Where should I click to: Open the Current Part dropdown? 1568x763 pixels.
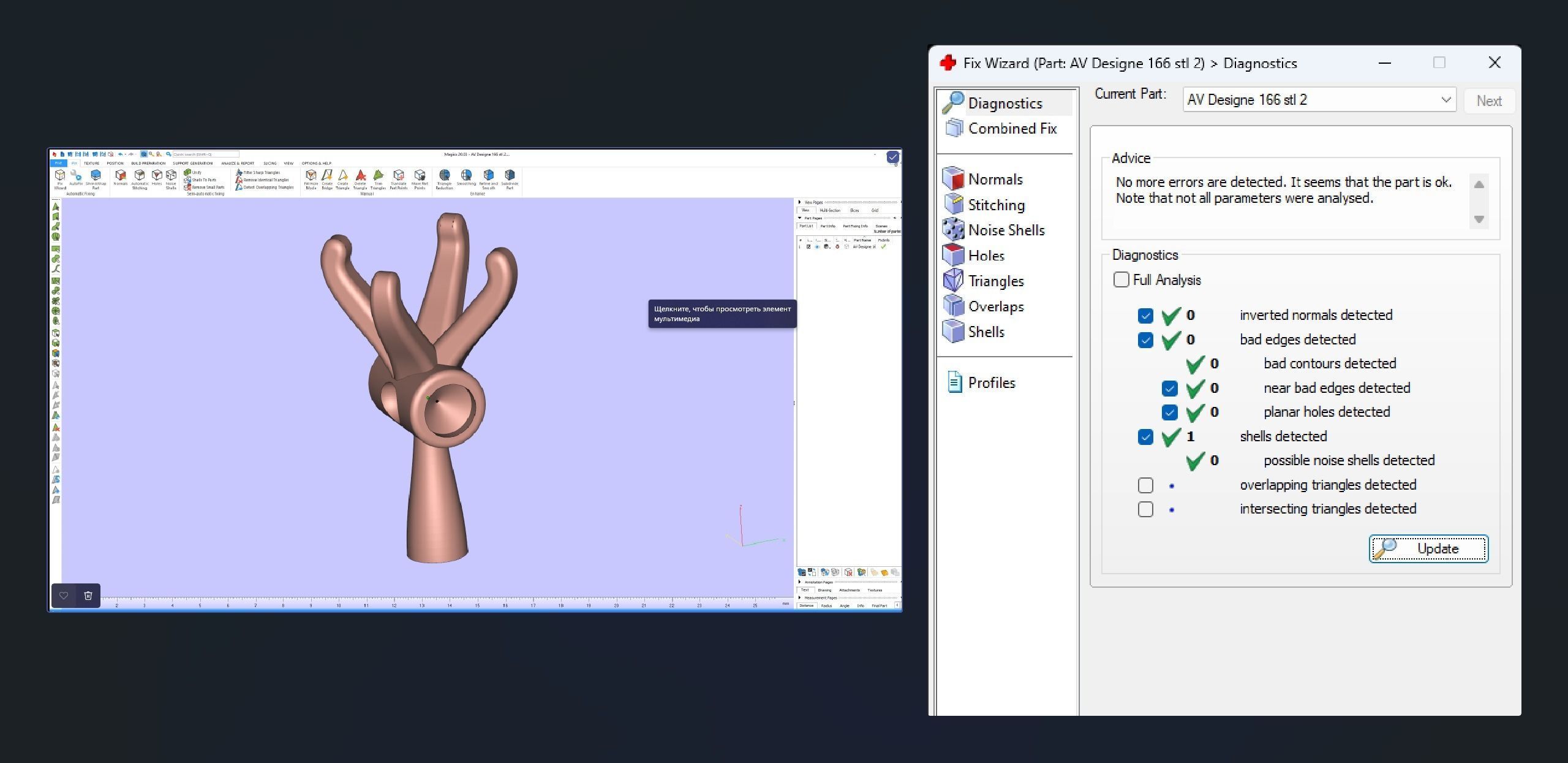(x=1446, y=100)
